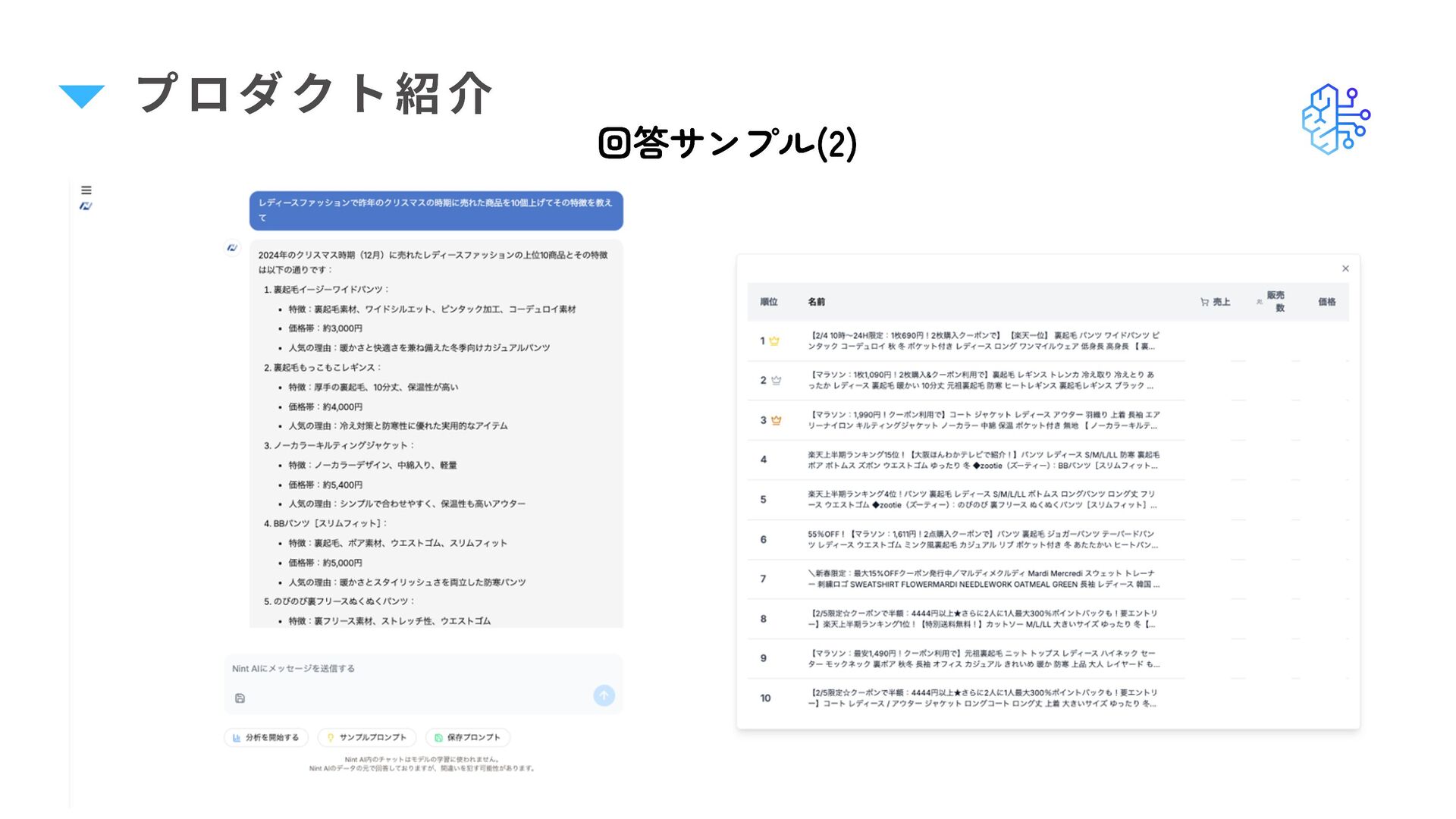The width and height of the screenshot is (1456, 819).
Task: Click the gold crown icon on rank 1
Action: [774, 341]
